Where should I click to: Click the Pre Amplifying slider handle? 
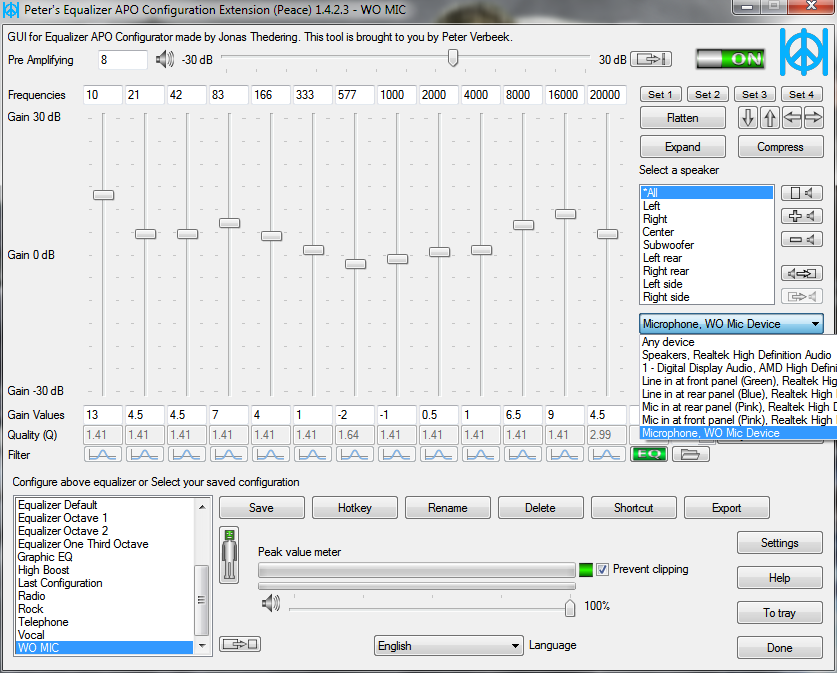[453, 59]
